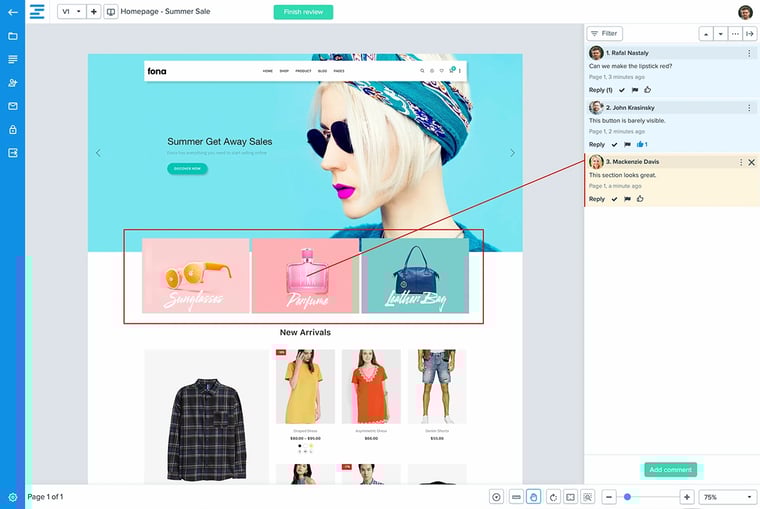Click the compare versions icon beside plus button
This screenshot has width=760, height=509.
tap(110, 12)
